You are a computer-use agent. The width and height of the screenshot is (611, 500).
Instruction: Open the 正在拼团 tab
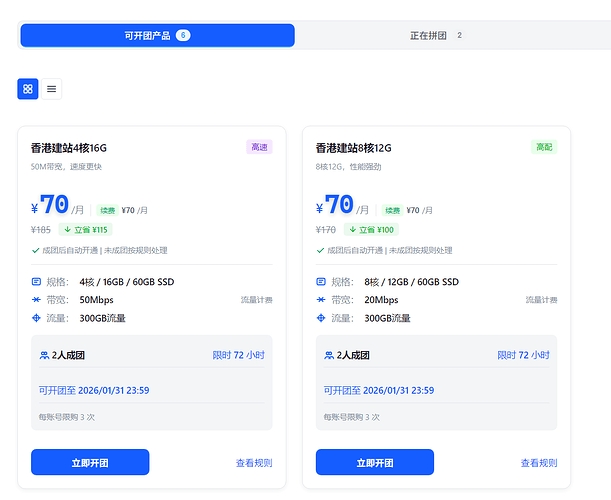click(435, 35)
